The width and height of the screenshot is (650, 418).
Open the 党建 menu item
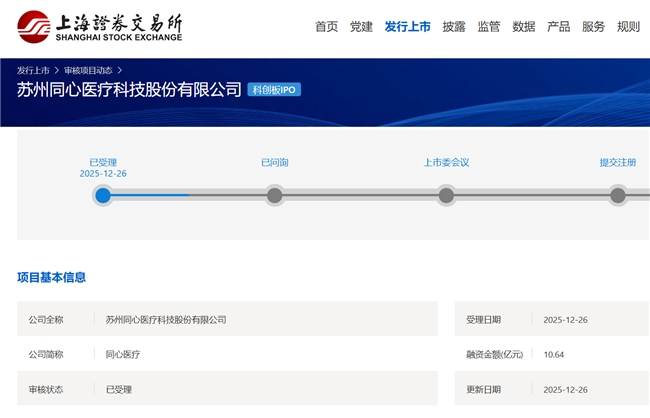pos(361,27)
